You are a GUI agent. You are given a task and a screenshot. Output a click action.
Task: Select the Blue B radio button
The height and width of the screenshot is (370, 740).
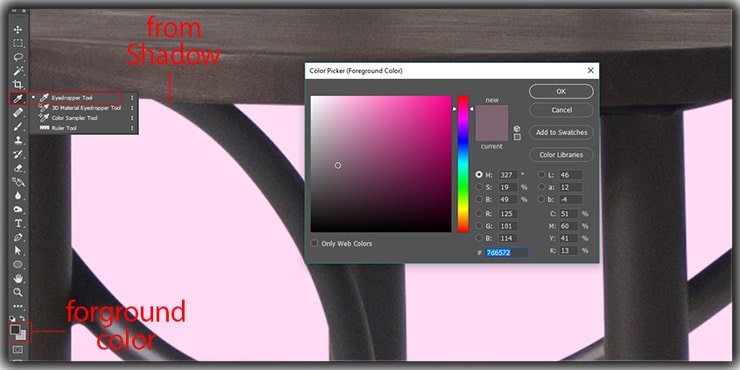coord(479,238)
